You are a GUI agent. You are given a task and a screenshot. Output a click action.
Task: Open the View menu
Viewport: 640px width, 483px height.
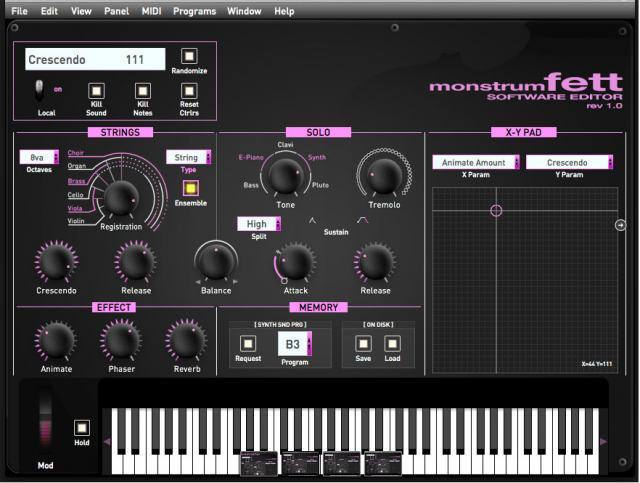(x=81, y=11)
